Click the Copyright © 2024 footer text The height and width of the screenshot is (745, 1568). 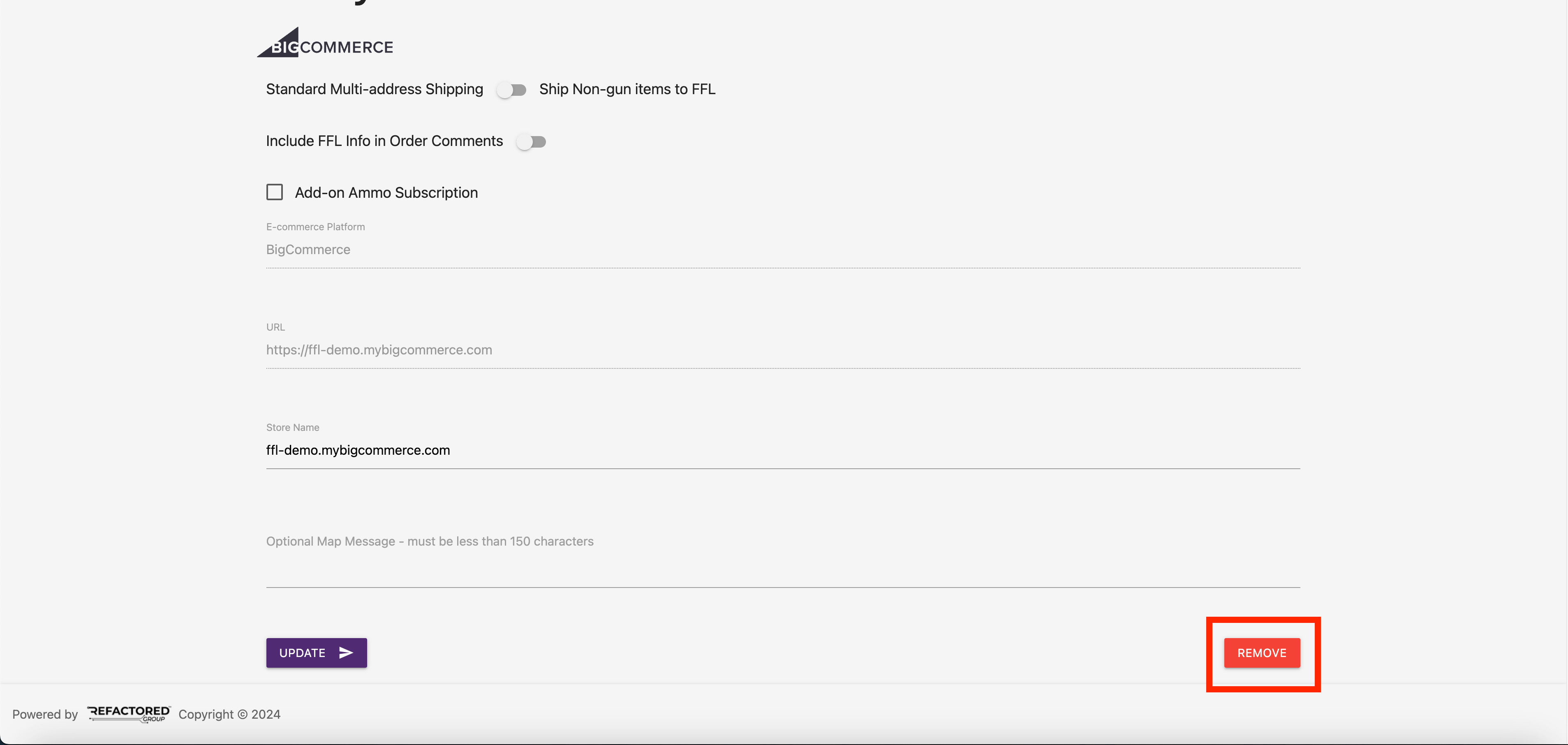click(x=229, y=714)
